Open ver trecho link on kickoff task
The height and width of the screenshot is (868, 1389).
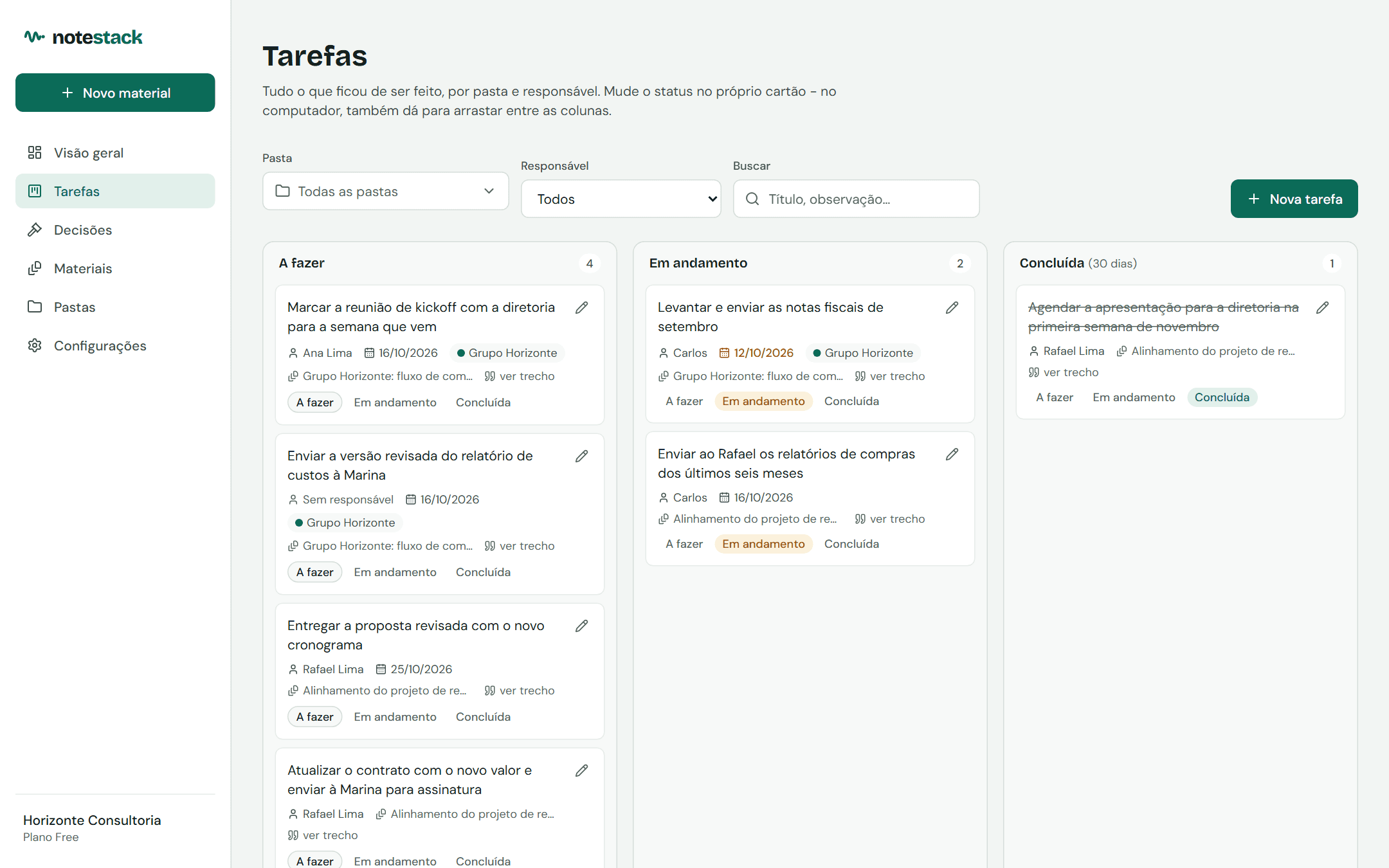[520, 376]
